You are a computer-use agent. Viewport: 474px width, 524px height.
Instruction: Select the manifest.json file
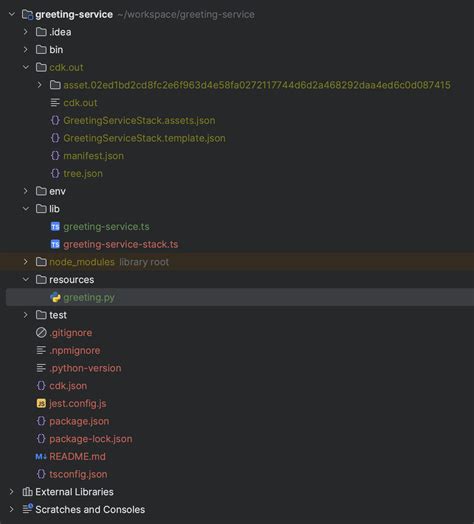point(94,156)
